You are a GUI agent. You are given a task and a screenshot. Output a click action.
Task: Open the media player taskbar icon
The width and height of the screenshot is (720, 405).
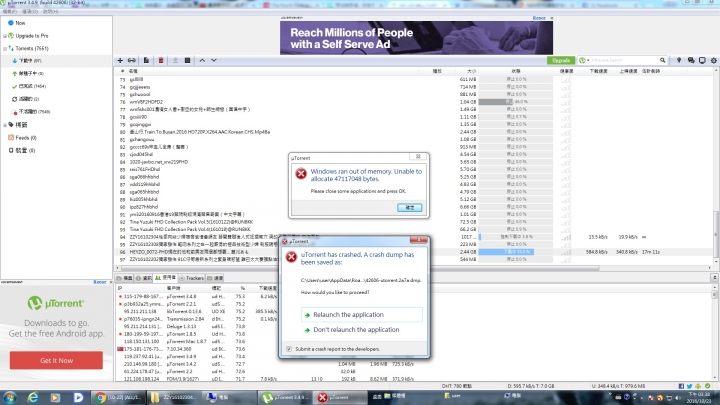(x=55, y=397)
